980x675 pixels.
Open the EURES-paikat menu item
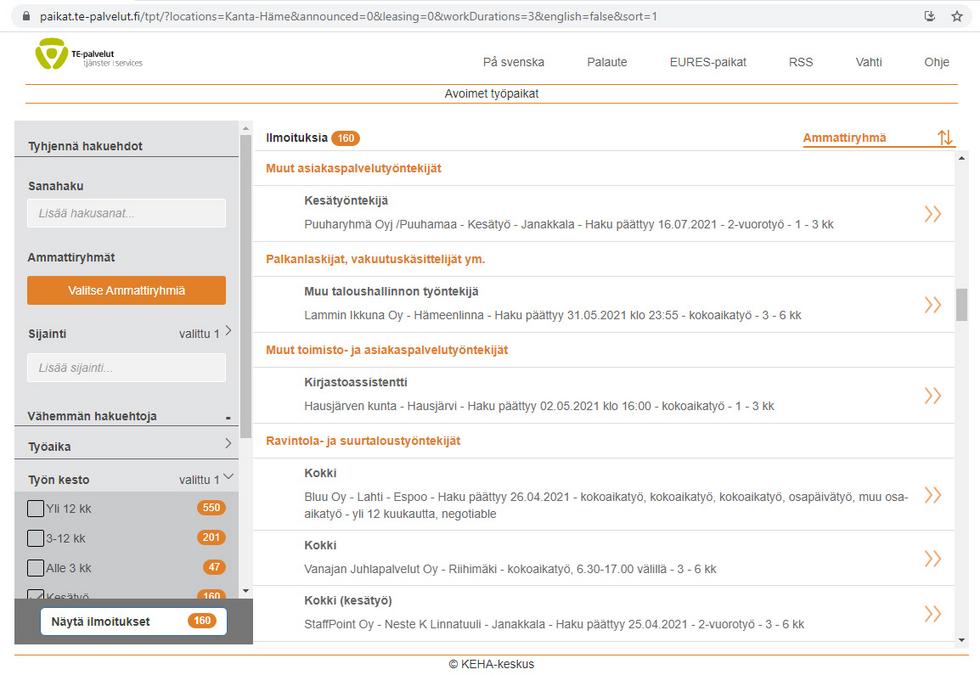[x=707, y=62]
